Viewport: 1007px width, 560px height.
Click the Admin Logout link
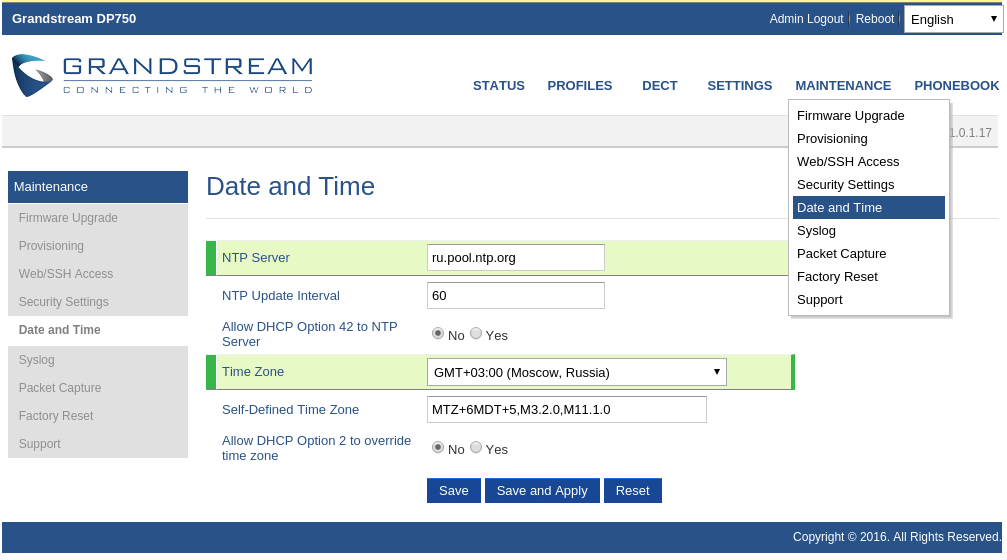[806, 19]
